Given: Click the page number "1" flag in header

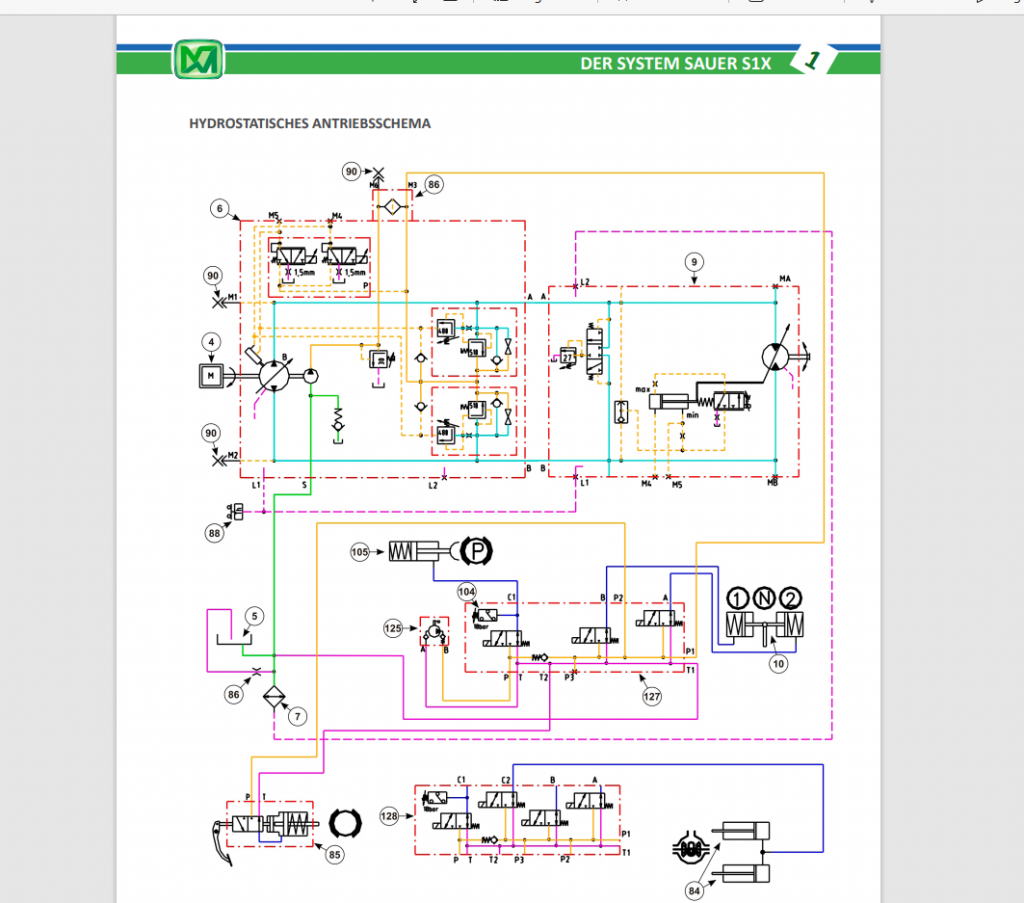Looking at the screenshot, I should click(808, 60).
